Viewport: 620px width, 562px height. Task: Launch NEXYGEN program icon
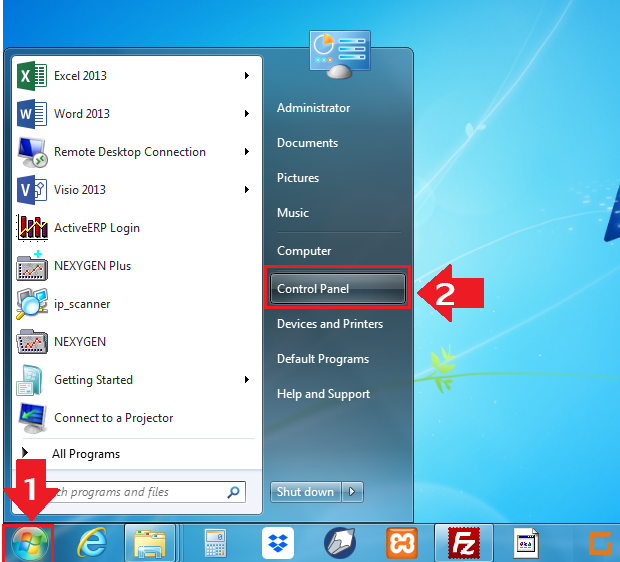[x=32, y=342]
